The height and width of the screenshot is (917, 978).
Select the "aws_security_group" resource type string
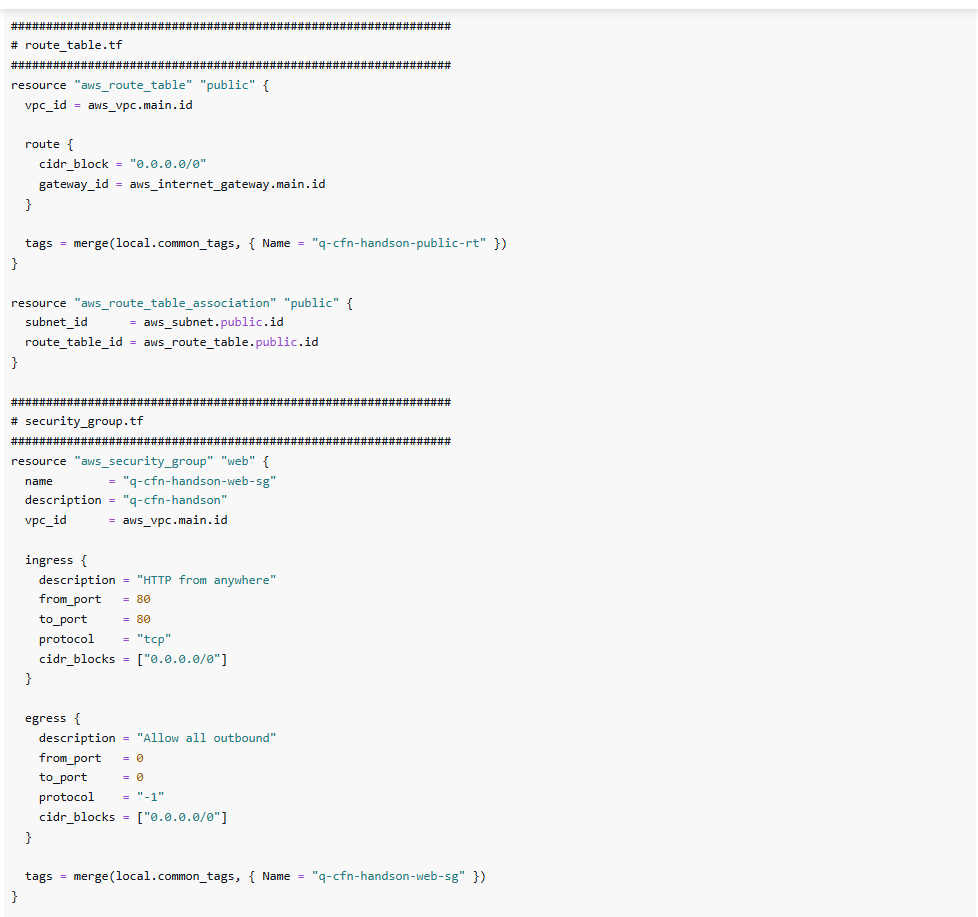pos(143,462)
